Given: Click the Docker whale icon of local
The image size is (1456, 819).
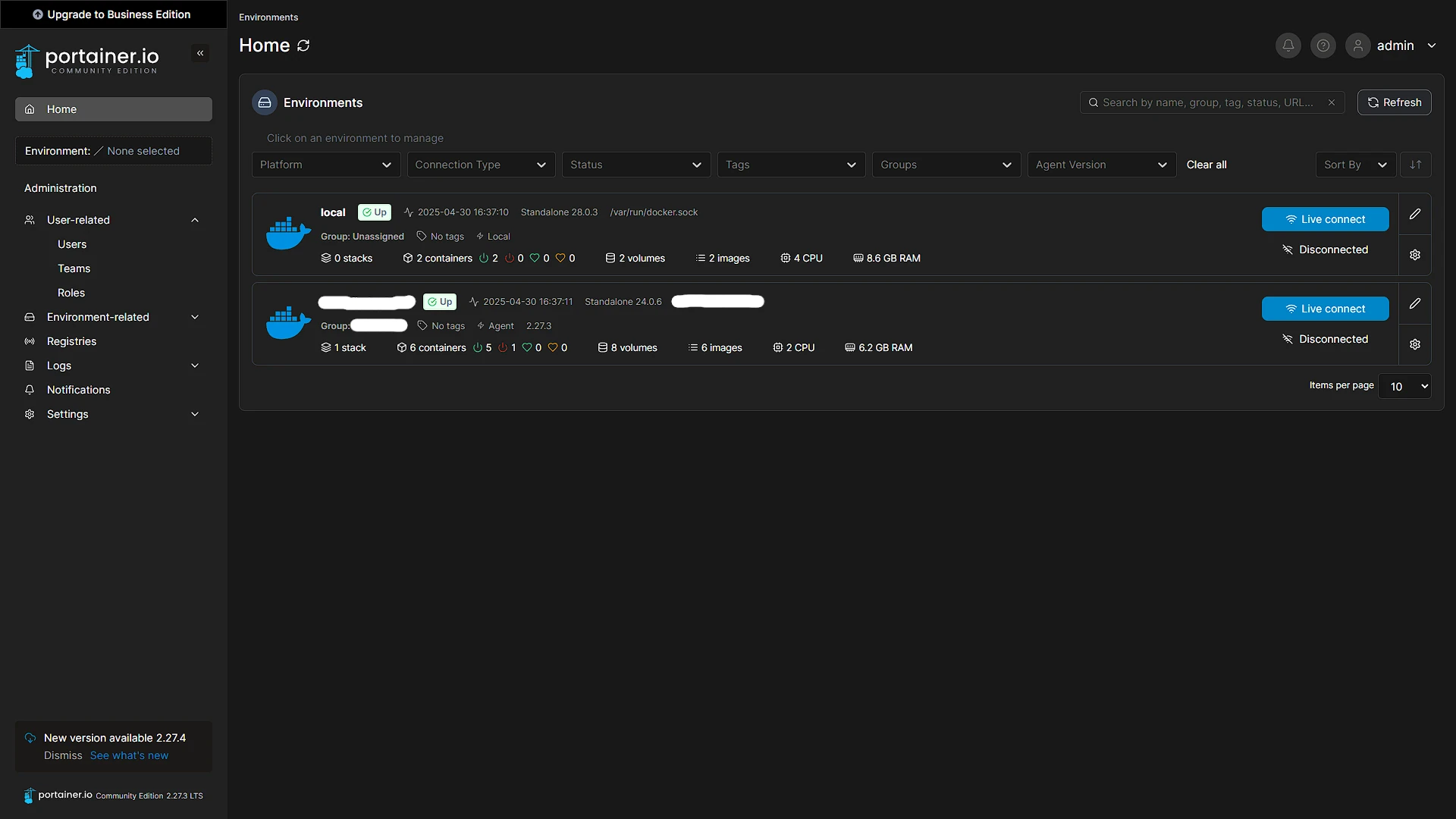Looking at the screenshot, I should point(288,234).
